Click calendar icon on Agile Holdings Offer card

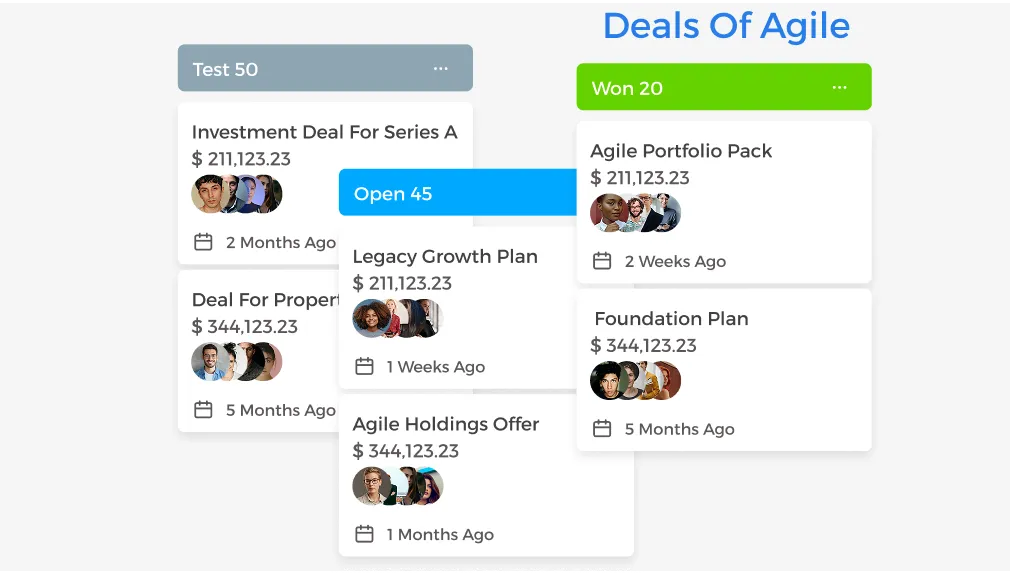[x=364, y=534]
